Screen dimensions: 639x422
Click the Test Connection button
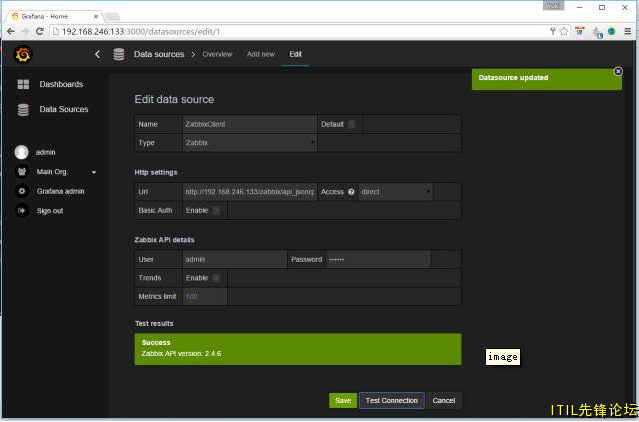[392, 401]
